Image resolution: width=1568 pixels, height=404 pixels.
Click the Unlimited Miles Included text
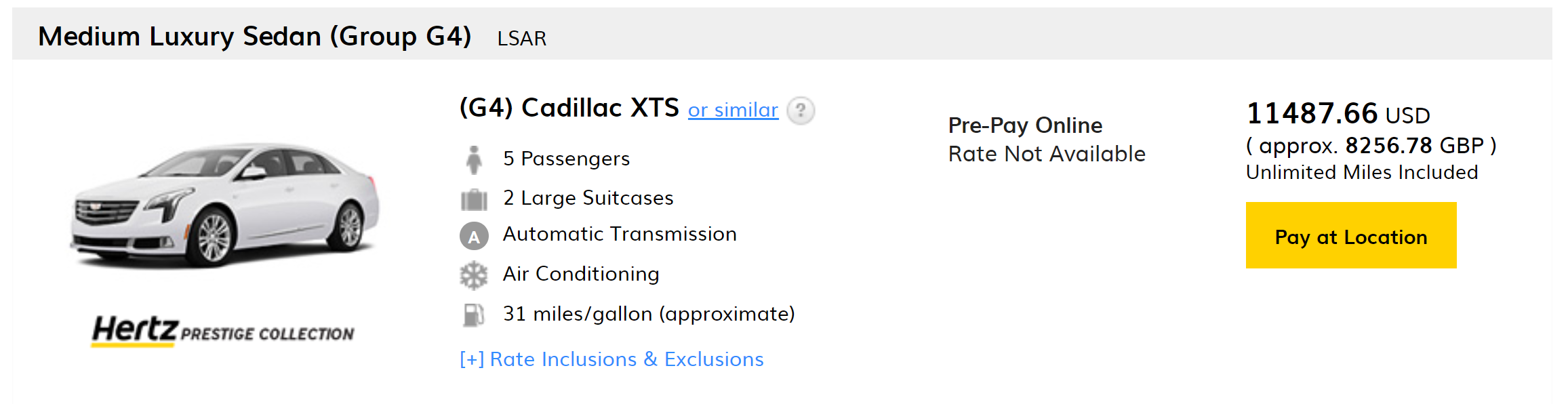click(x=1361, y=172)
